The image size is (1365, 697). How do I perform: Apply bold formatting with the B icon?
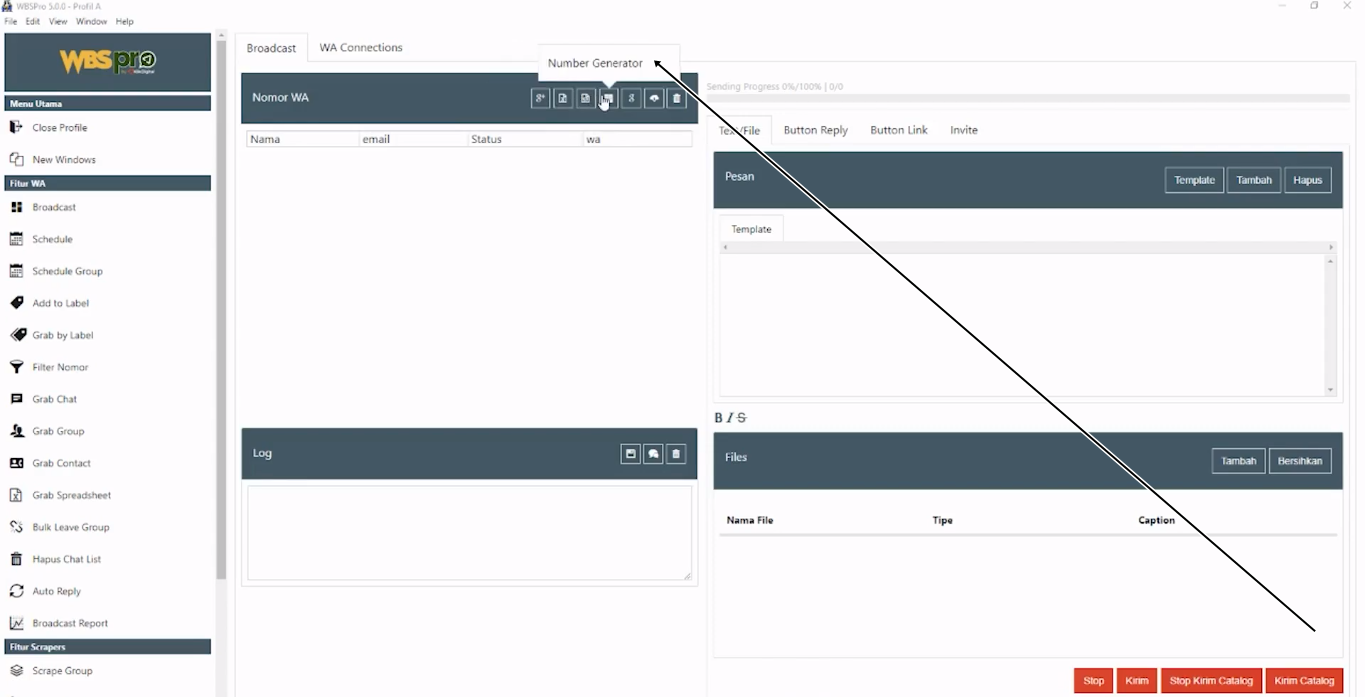tap(718, 418)
